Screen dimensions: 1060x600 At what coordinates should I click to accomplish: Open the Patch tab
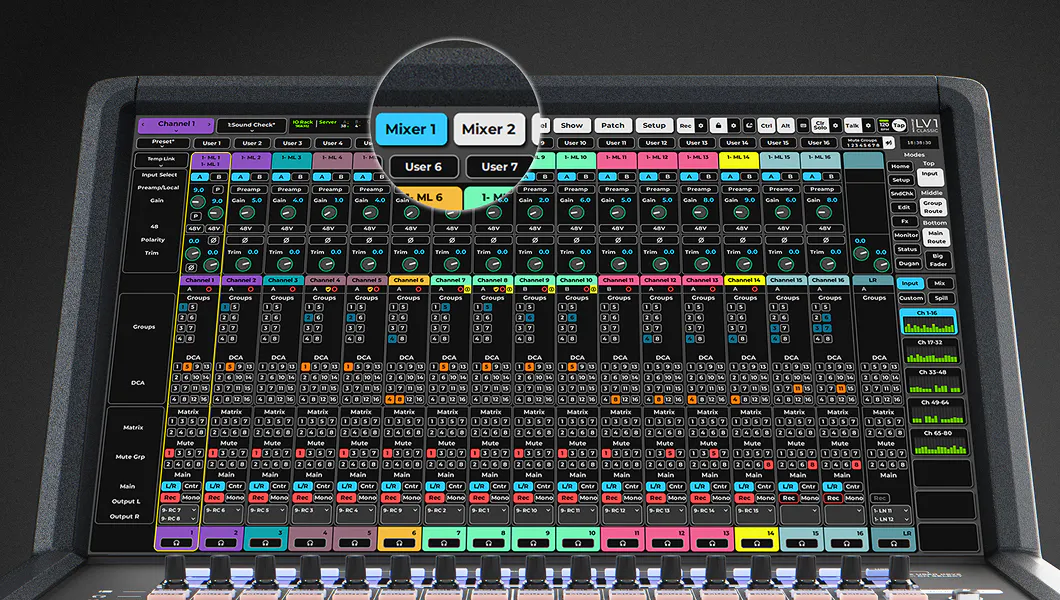click(613, 126)
